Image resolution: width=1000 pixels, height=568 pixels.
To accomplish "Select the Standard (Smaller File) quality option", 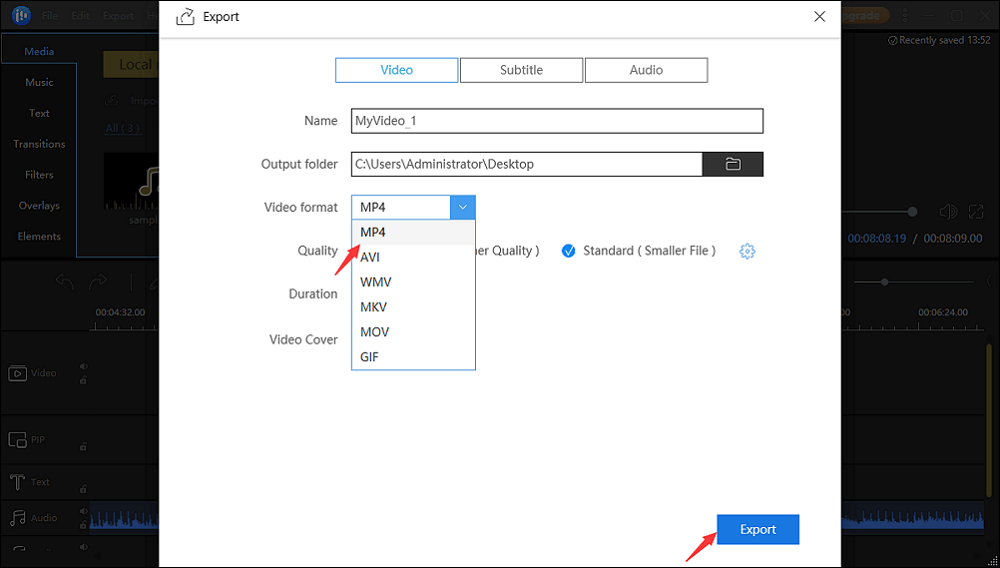I will coord(569,251).
